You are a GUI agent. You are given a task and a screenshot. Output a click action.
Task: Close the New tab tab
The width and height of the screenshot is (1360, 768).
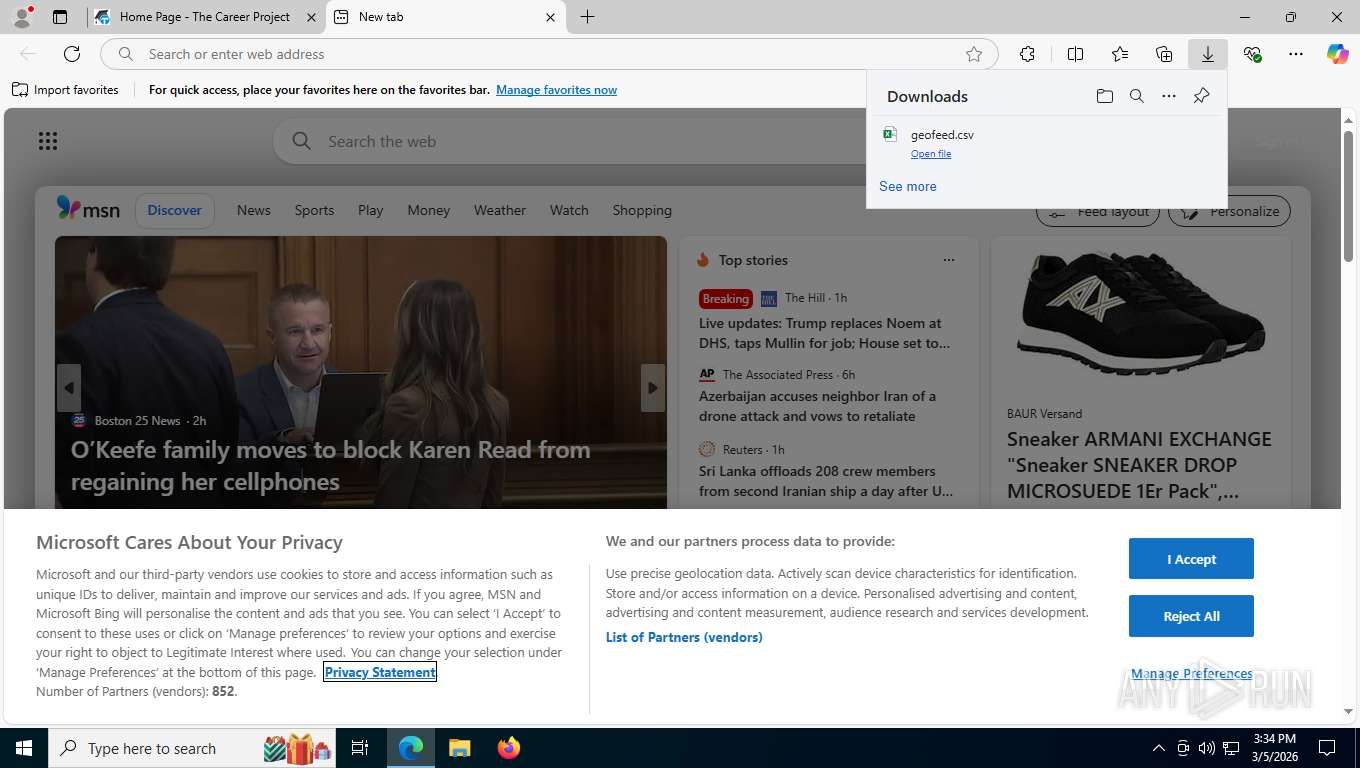coord(550,17)
